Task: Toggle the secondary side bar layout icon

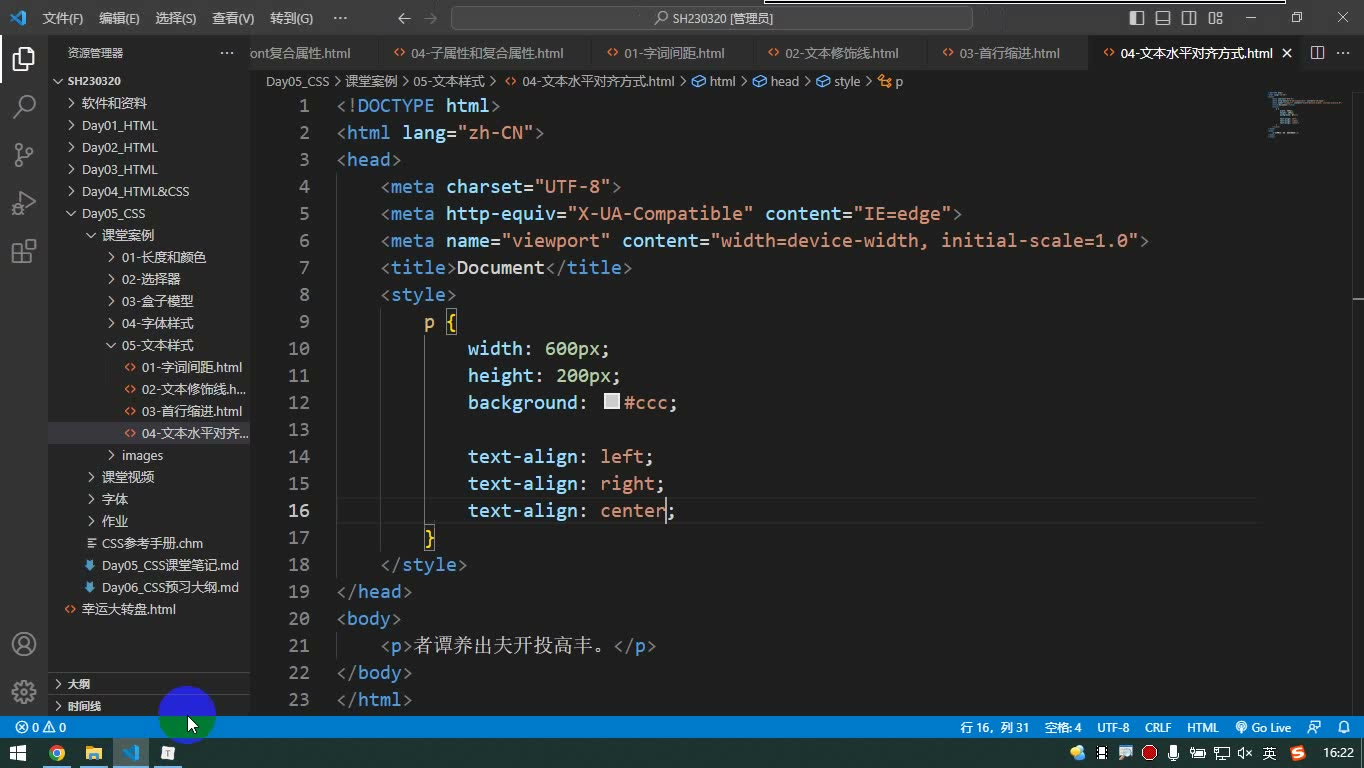Action: click(1189, 18)
